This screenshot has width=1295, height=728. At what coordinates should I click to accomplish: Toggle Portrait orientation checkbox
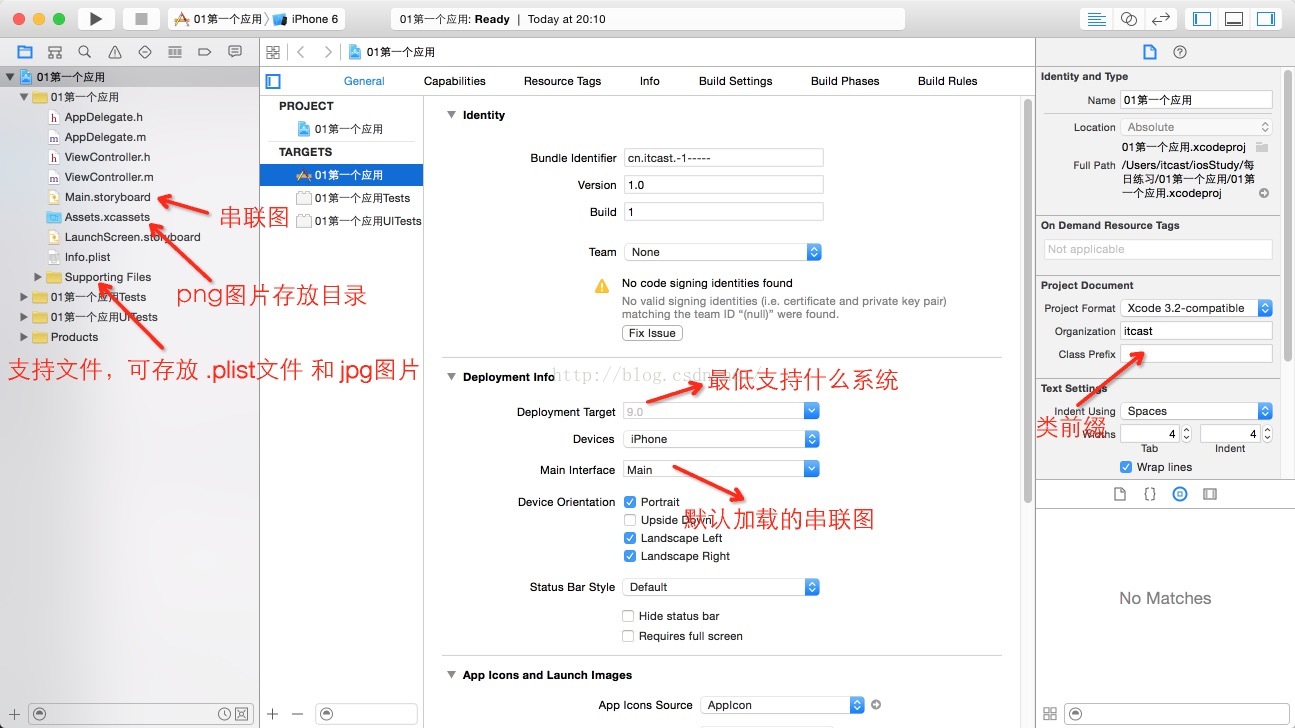[x=630, y=502]
